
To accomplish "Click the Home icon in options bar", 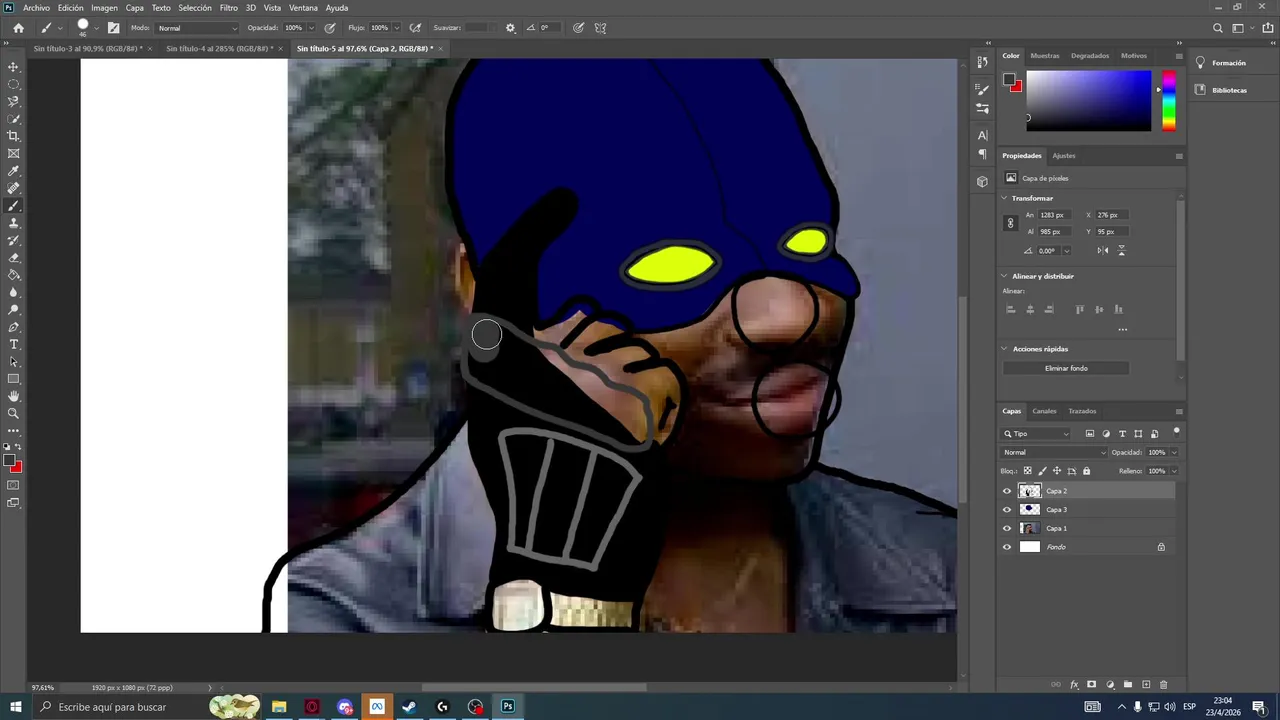I will pos(18,28).
